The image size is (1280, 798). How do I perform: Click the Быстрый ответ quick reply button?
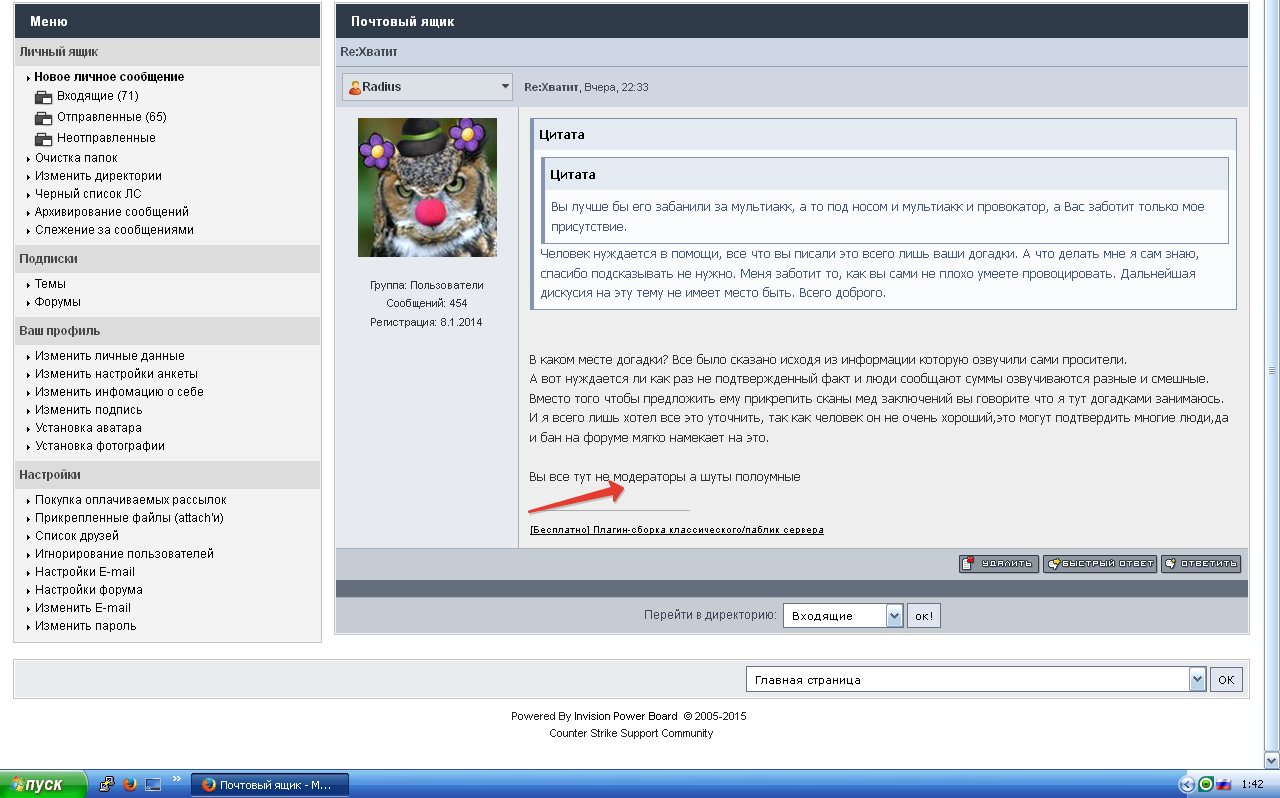pos(1099,564)
